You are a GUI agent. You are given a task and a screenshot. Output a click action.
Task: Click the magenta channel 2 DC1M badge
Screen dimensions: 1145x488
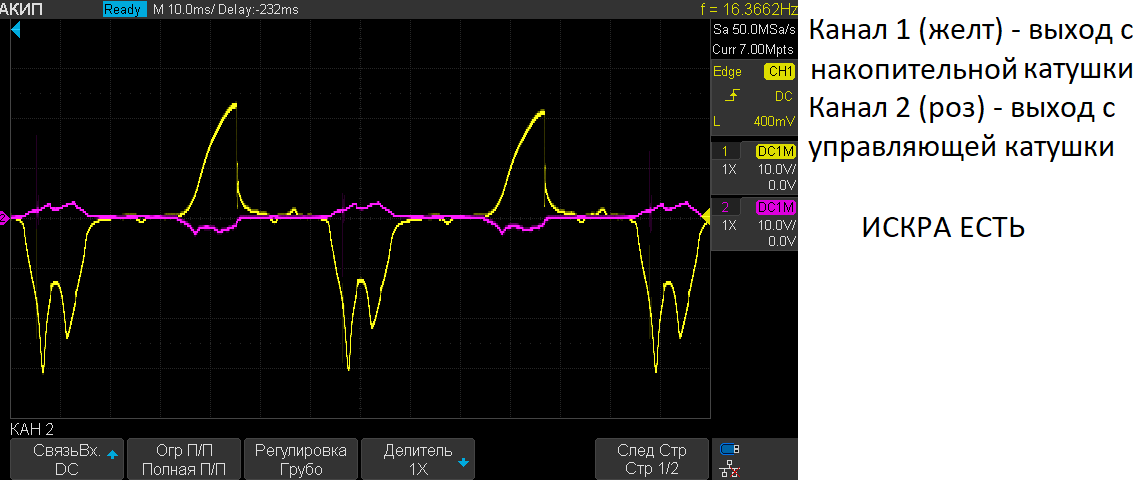[x=775, y=207]
